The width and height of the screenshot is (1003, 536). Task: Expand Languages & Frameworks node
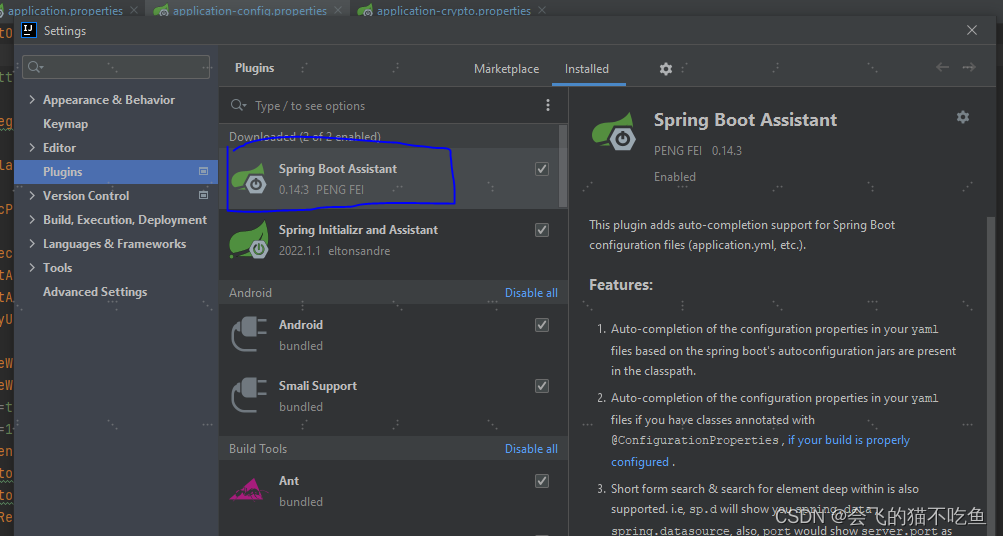coord(32,243)
